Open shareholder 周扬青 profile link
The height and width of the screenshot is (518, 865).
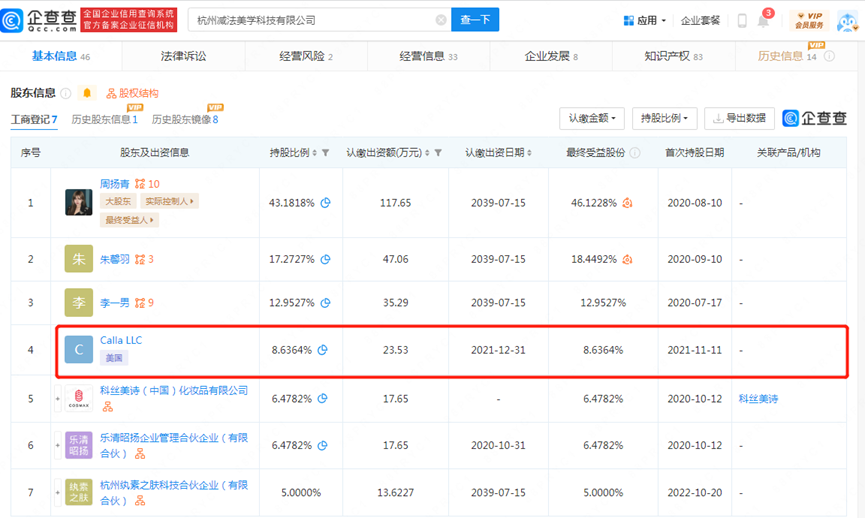(x=115, y=184)
